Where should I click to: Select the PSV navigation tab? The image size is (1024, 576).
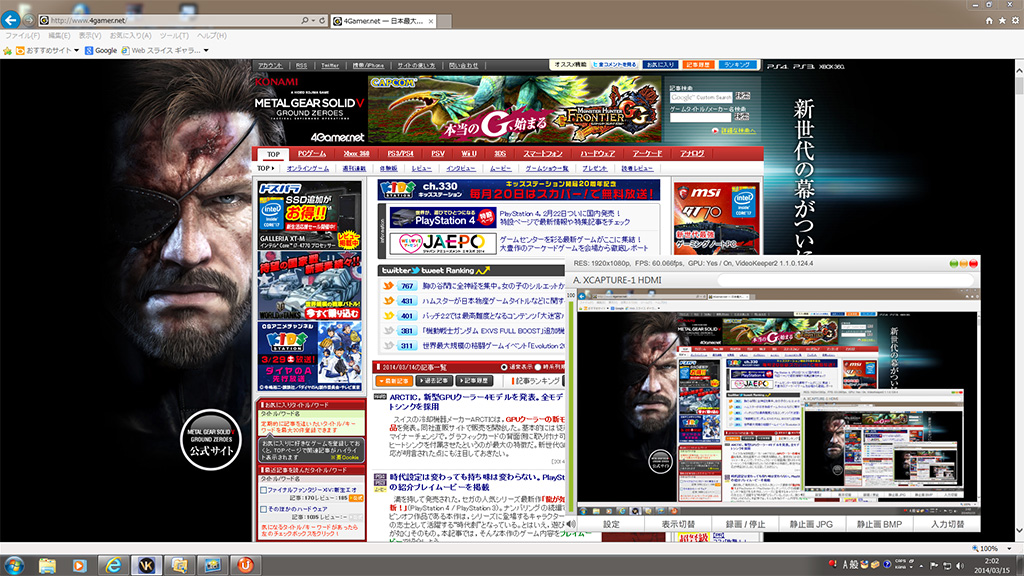tap(438, 154)
